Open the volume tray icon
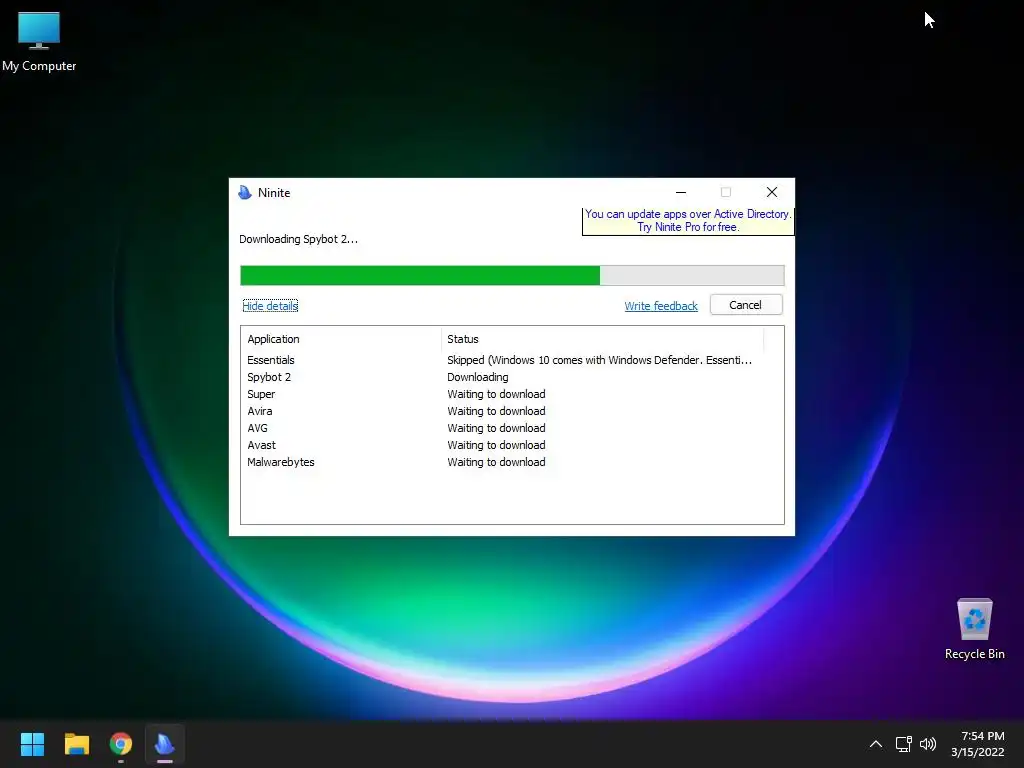This screenshot has width=1024, height=768. pos(927,744)
